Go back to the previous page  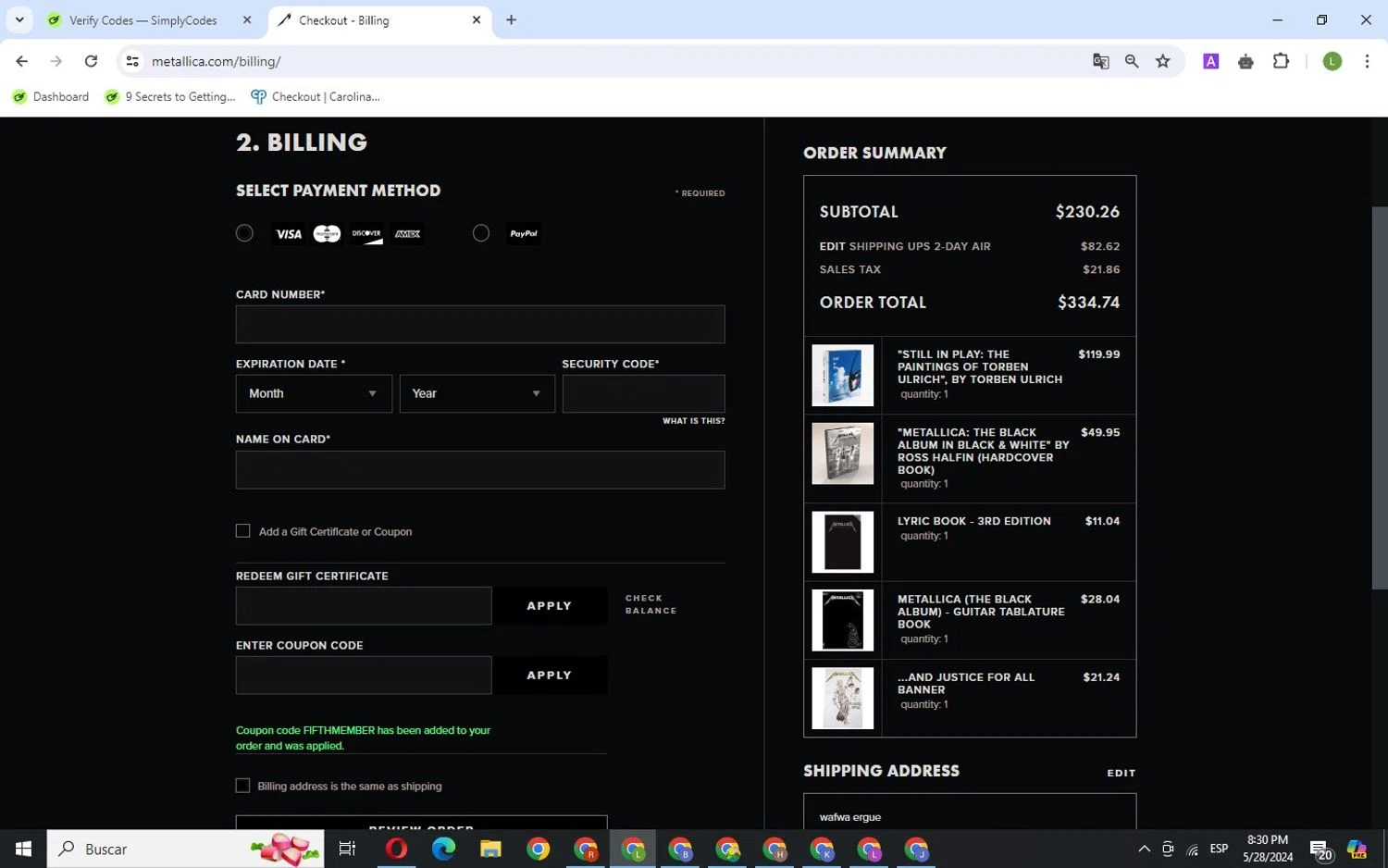click(22, 61)
